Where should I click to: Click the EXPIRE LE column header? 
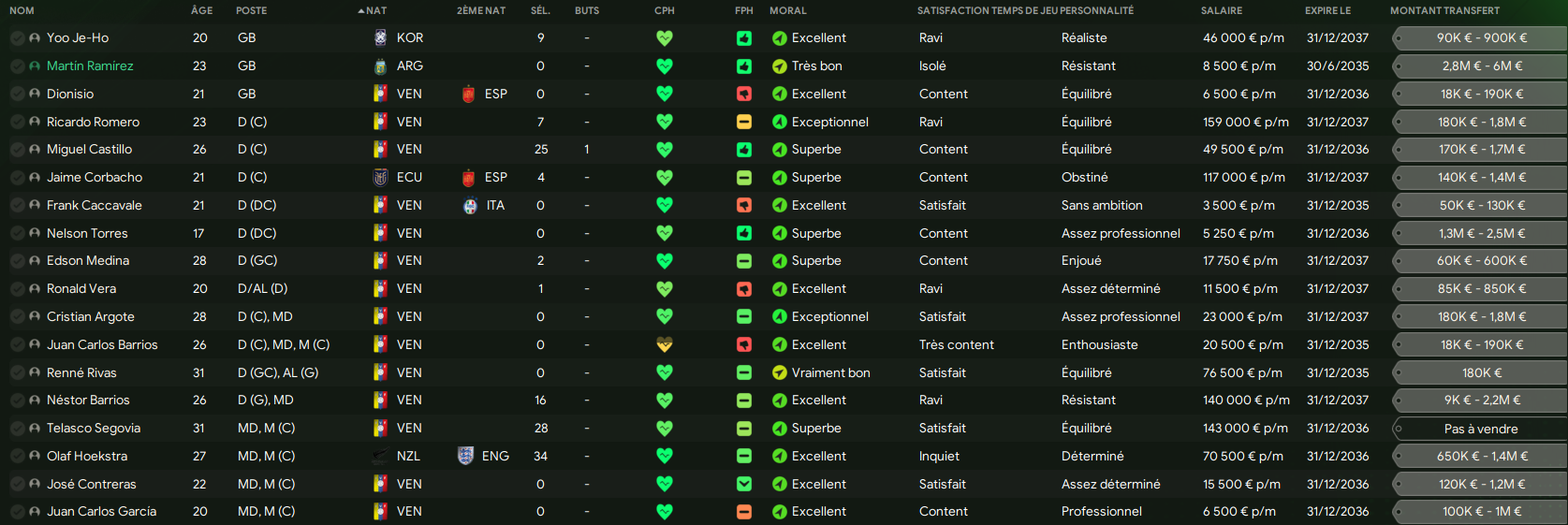click(1327, 10)
